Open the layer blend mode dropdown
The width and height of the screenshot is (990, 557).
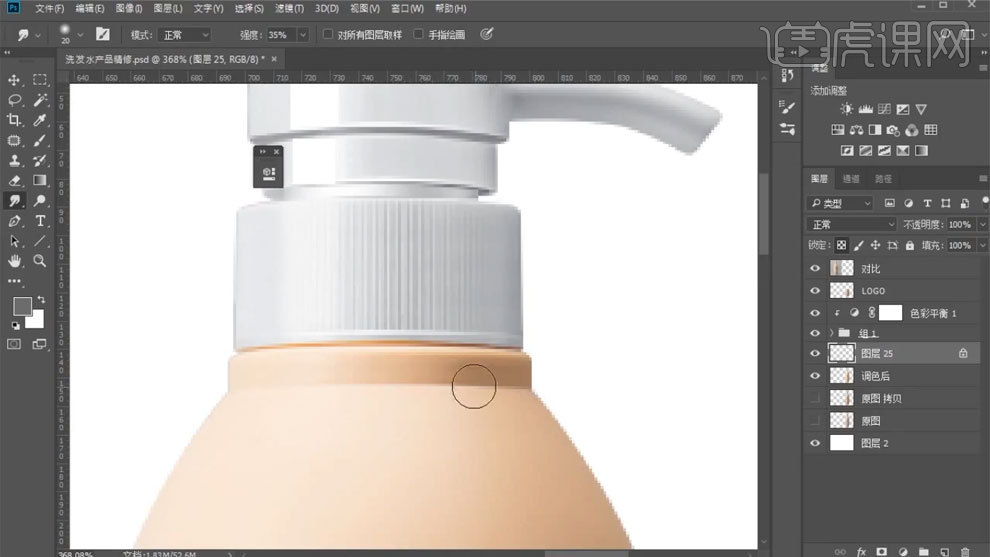click(852, 224)
